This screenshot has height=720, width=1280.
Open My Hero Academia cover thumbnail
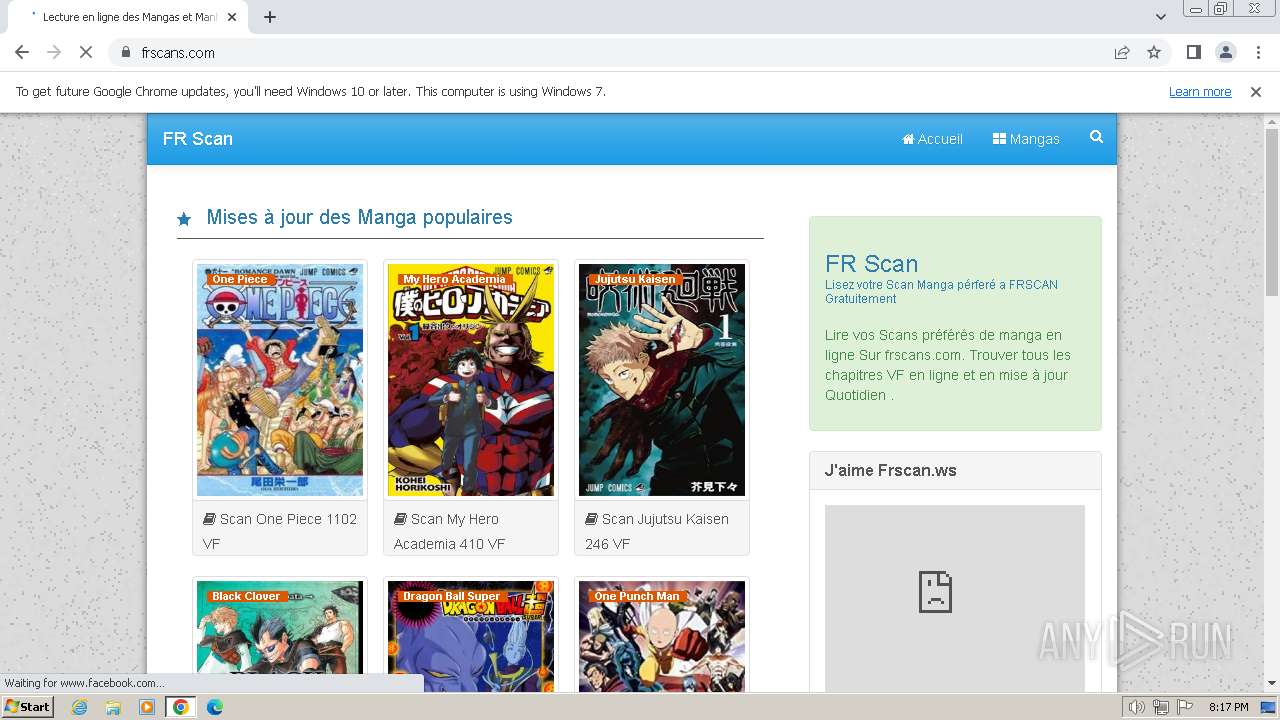[471, 380]
